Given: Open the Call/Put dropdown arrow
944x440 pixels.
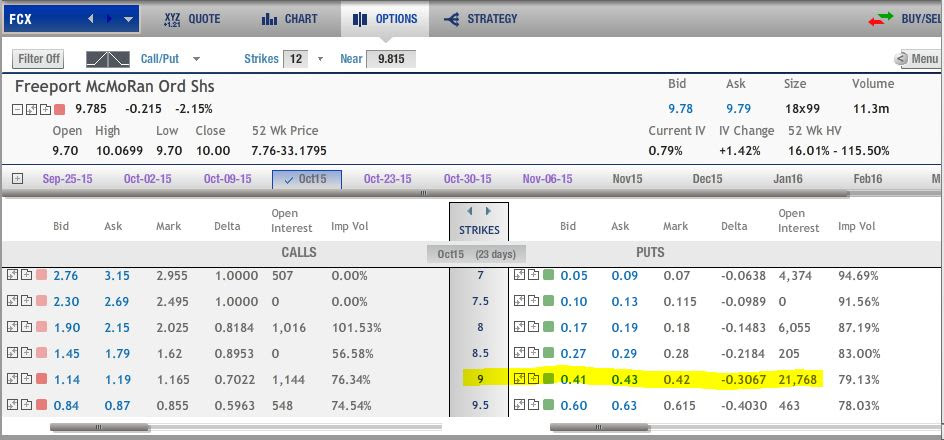Looking at the screenshot, I should coord(196,59).
